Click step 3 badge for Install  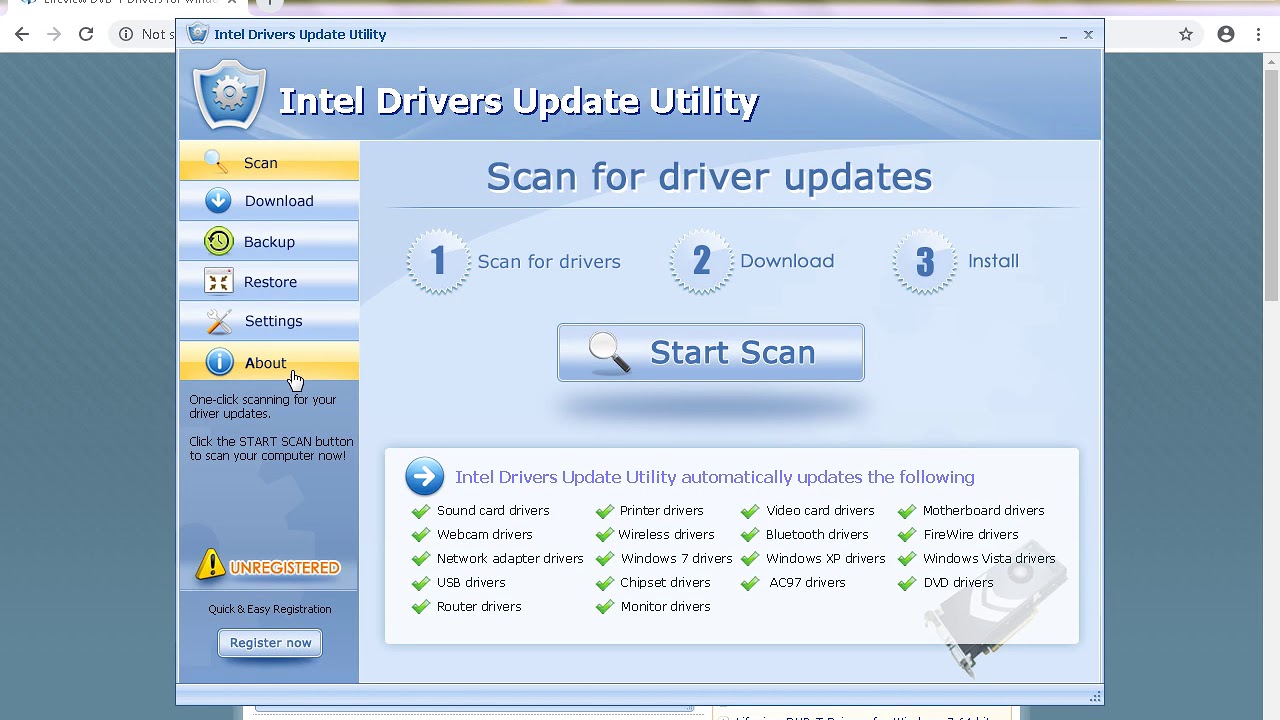(x=924, y=261)
